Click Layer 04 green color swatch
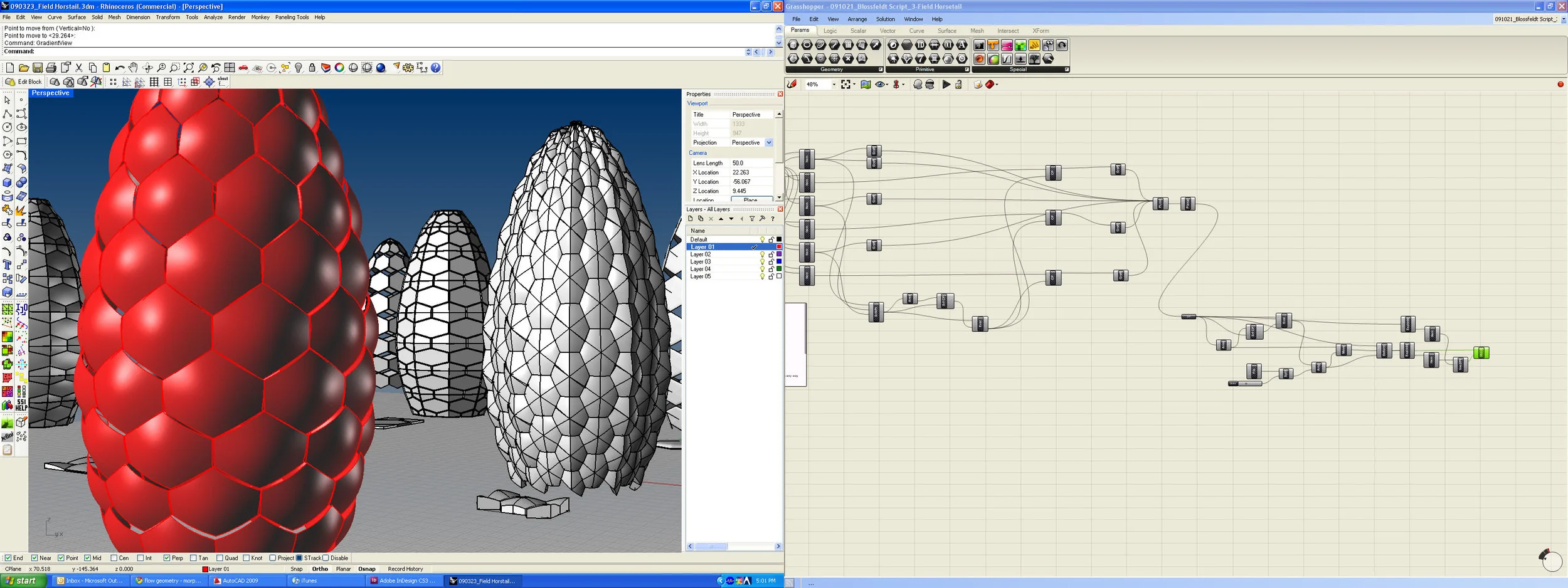The height and width of the screenshot is (588, 1568). point(779,269)
